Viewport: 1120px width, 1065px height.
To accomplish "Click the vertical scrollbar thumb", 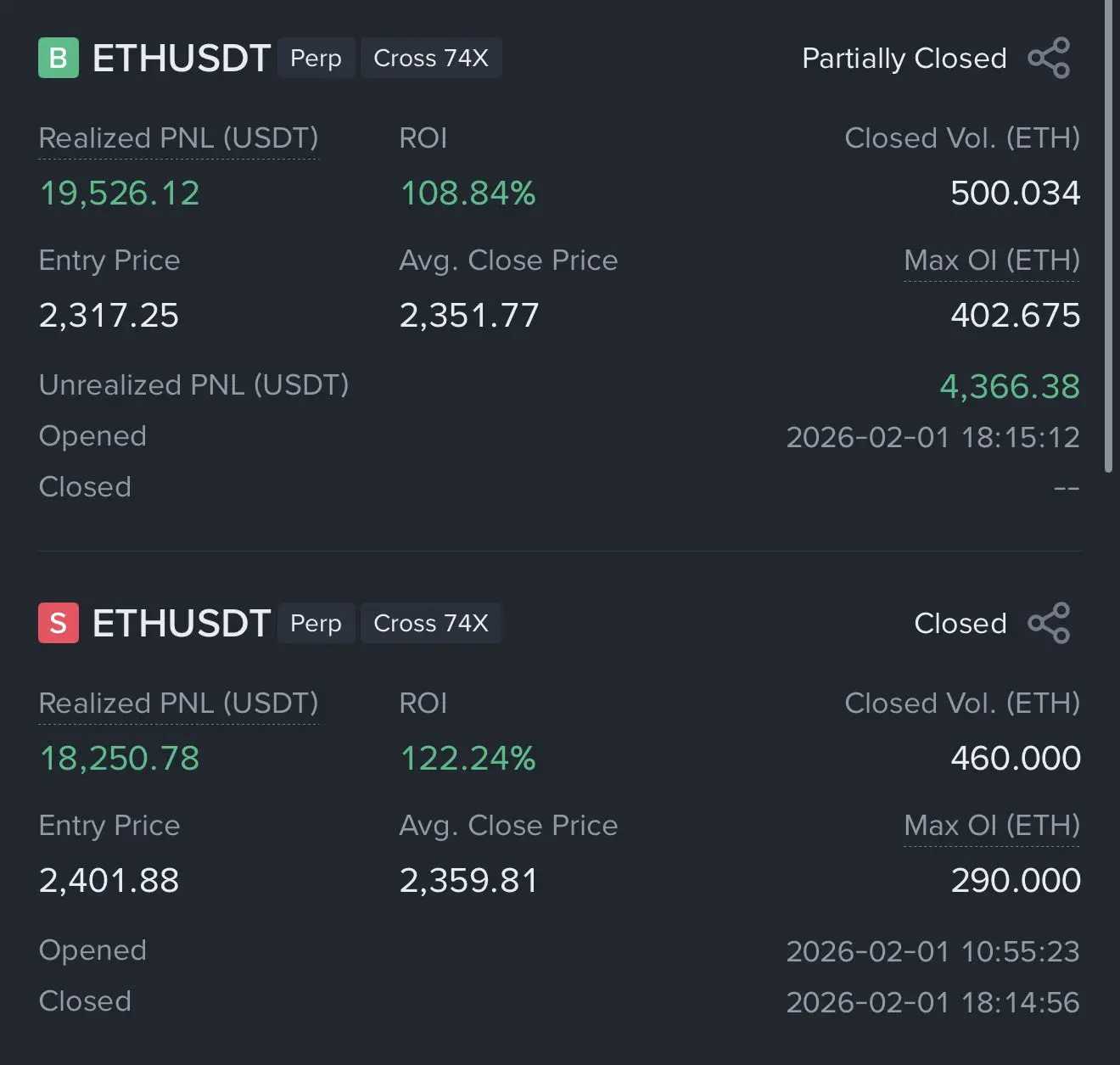I will [x=1108, y=238].
